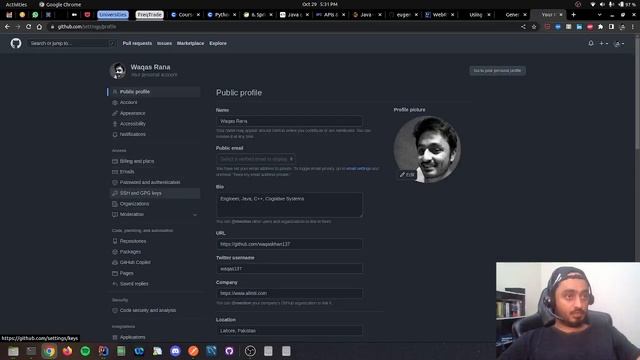Screen dimensions: 640x360
Task: Open Packages settings in sidebar
Action: tap(156, 252)
